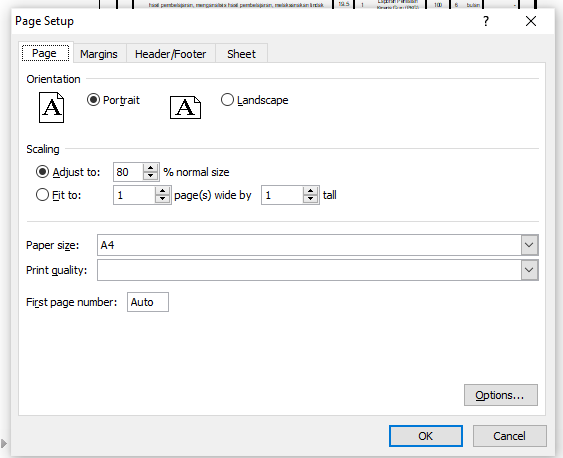
Task: Open the Paper size dropdown arrow
Action: (x=529, y=245)
